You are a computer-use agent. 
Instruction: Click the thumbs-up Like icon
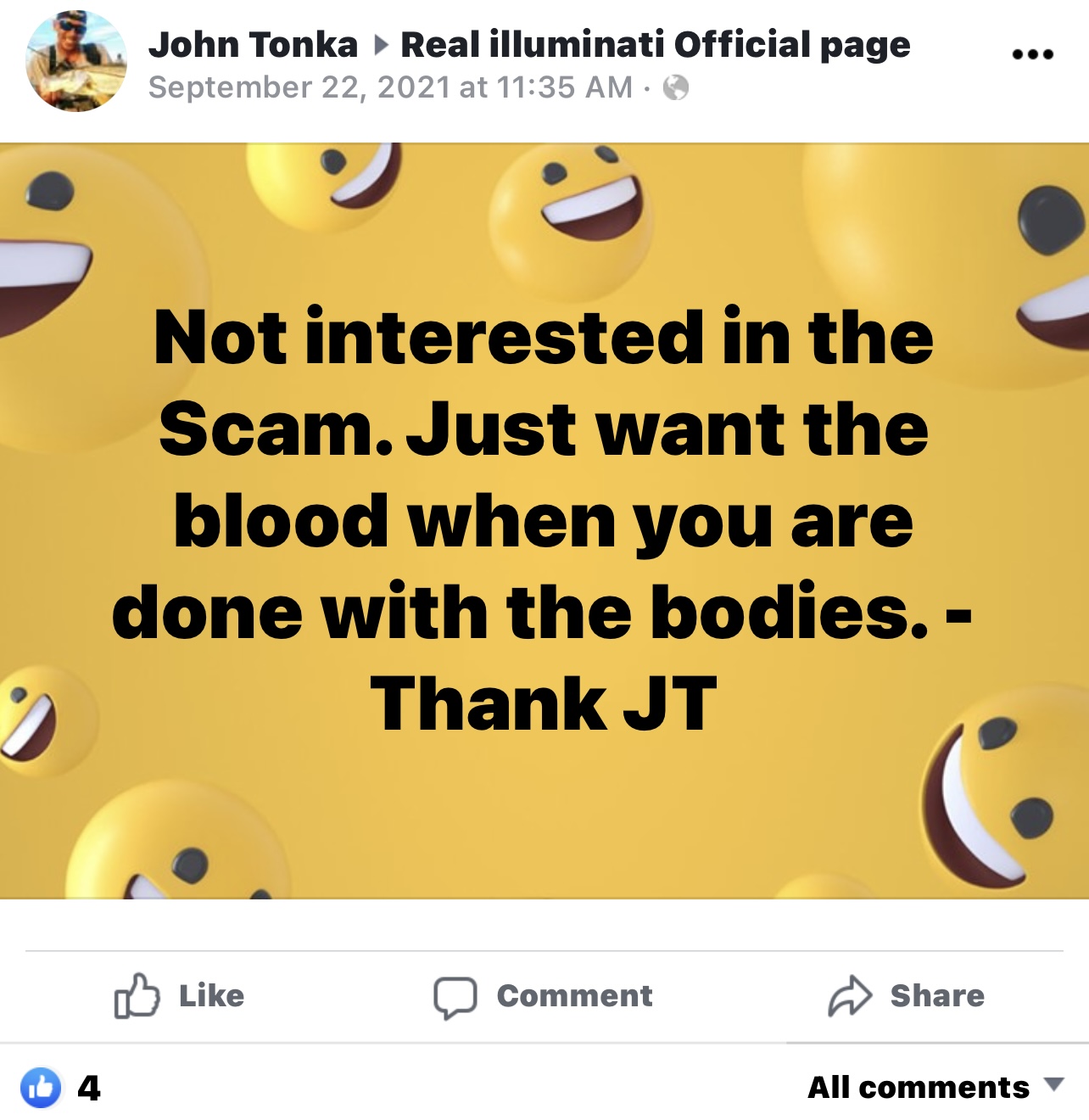coord(137,995)
